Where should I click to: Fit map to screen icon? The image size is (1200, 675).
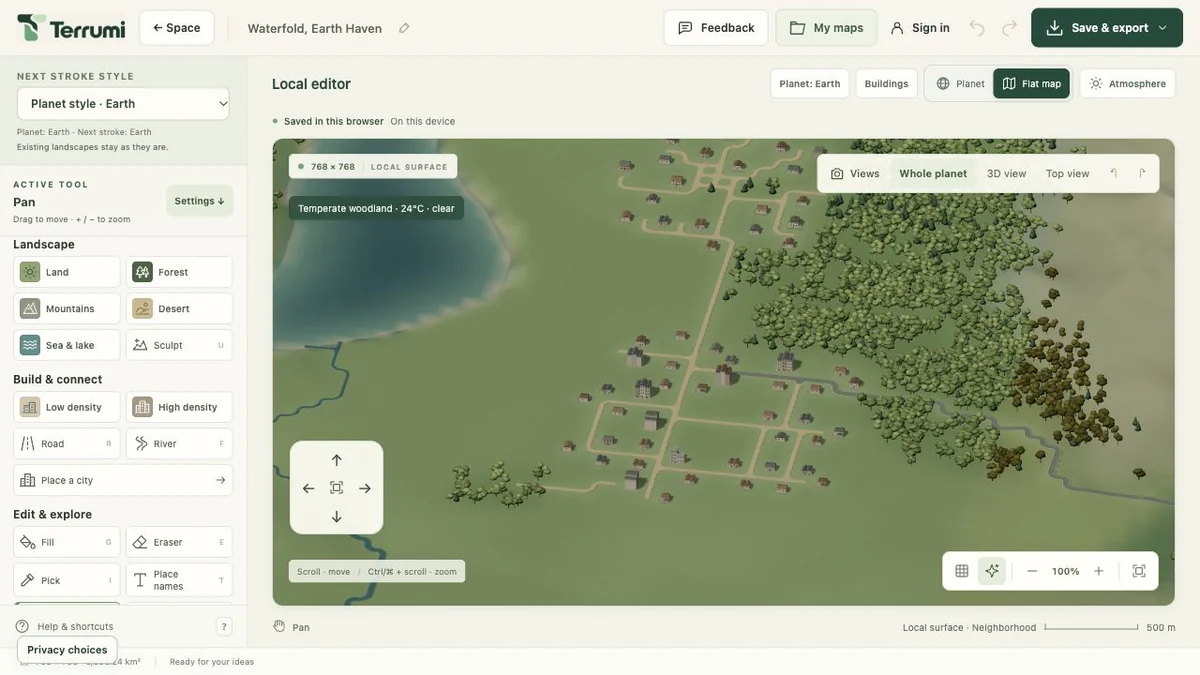tap(1139, 571)
